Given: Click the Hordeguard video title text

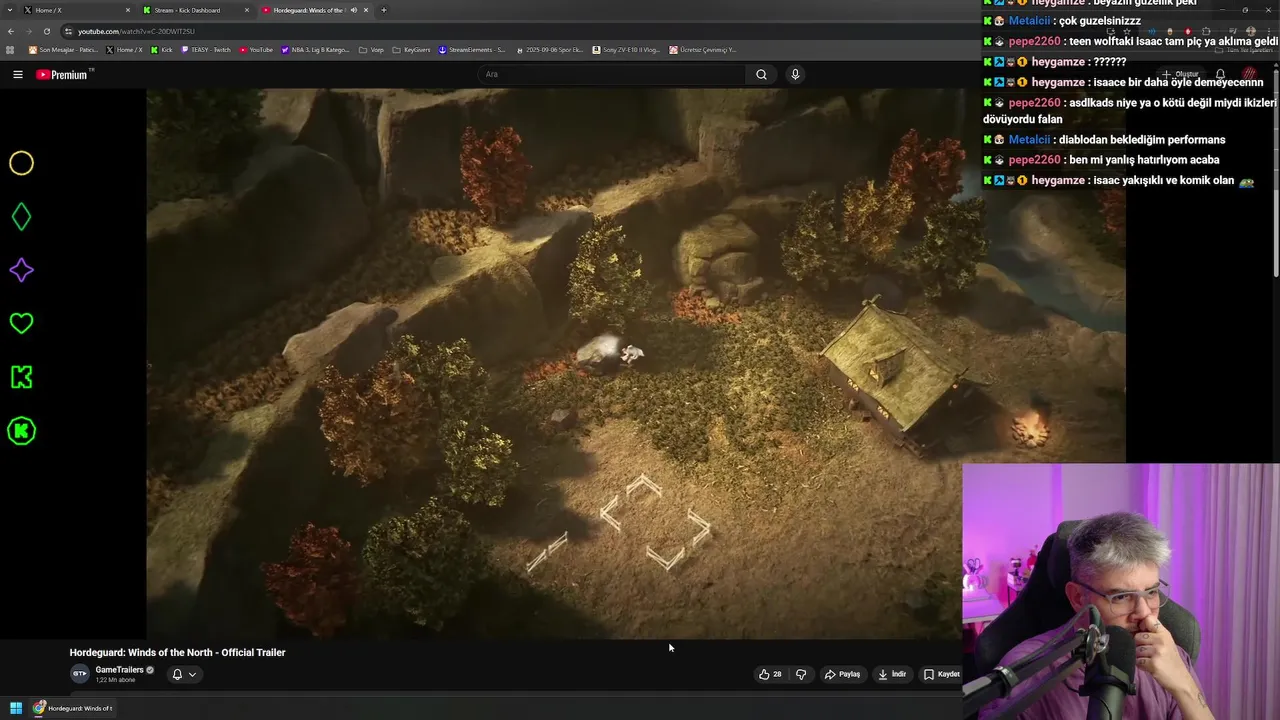Looking at the screenshot, I should point(177,652).
